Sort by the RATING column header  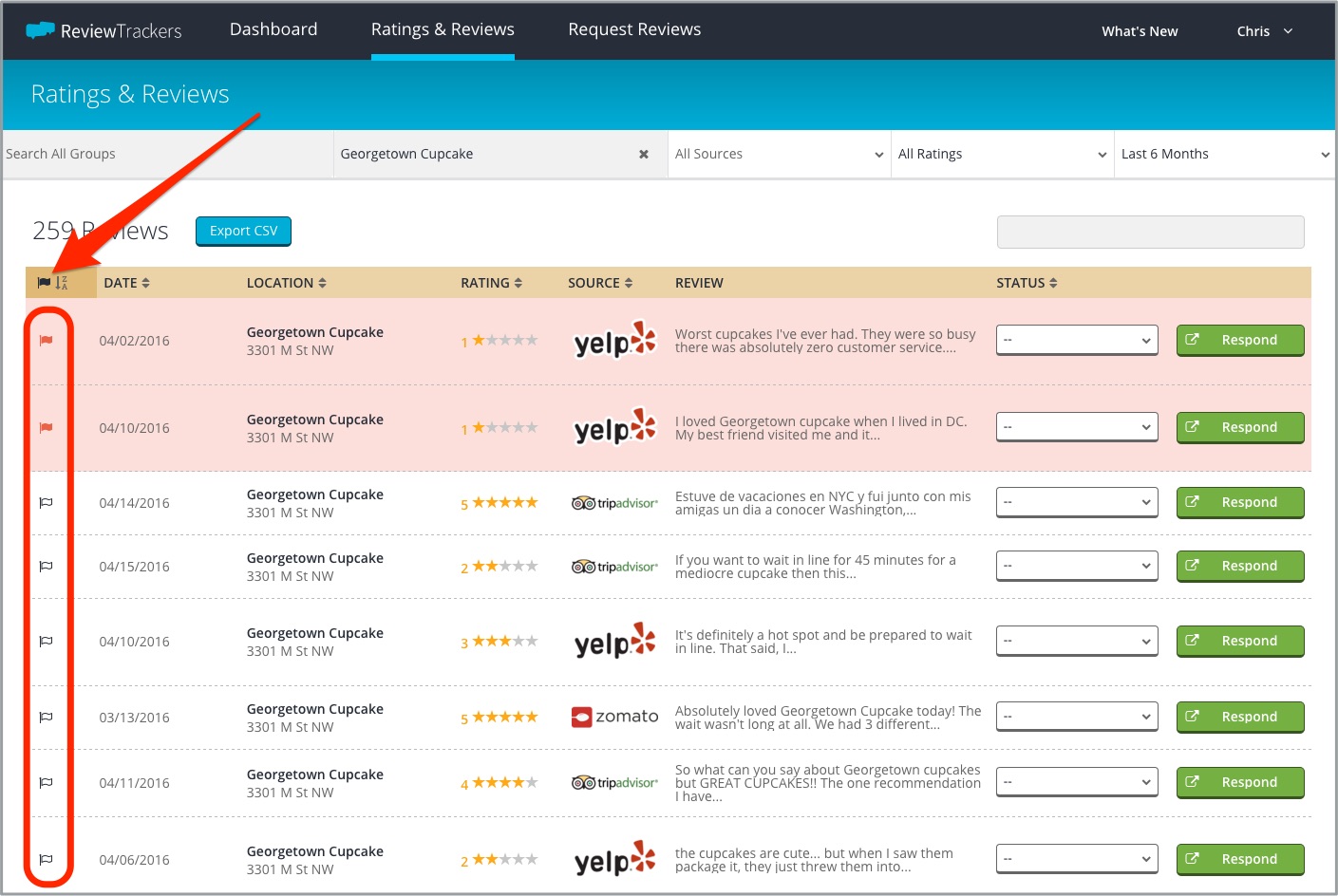(491, 283)
